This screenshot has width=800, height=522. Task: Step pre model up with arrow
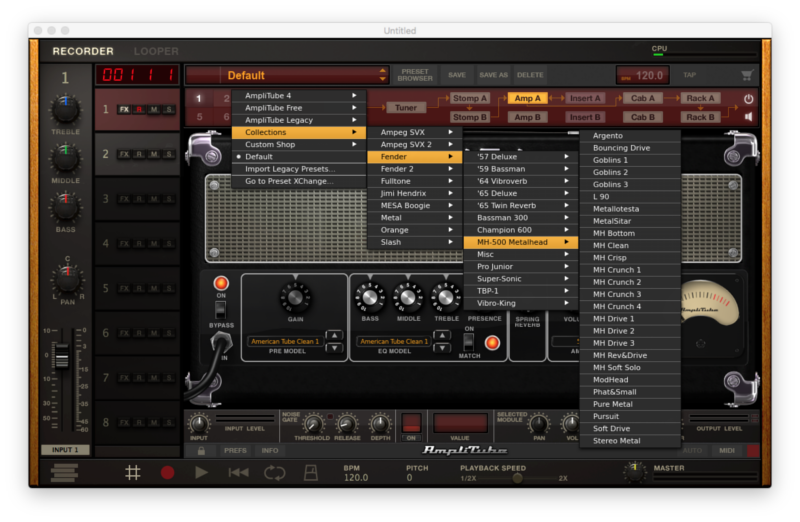(334, 335)
